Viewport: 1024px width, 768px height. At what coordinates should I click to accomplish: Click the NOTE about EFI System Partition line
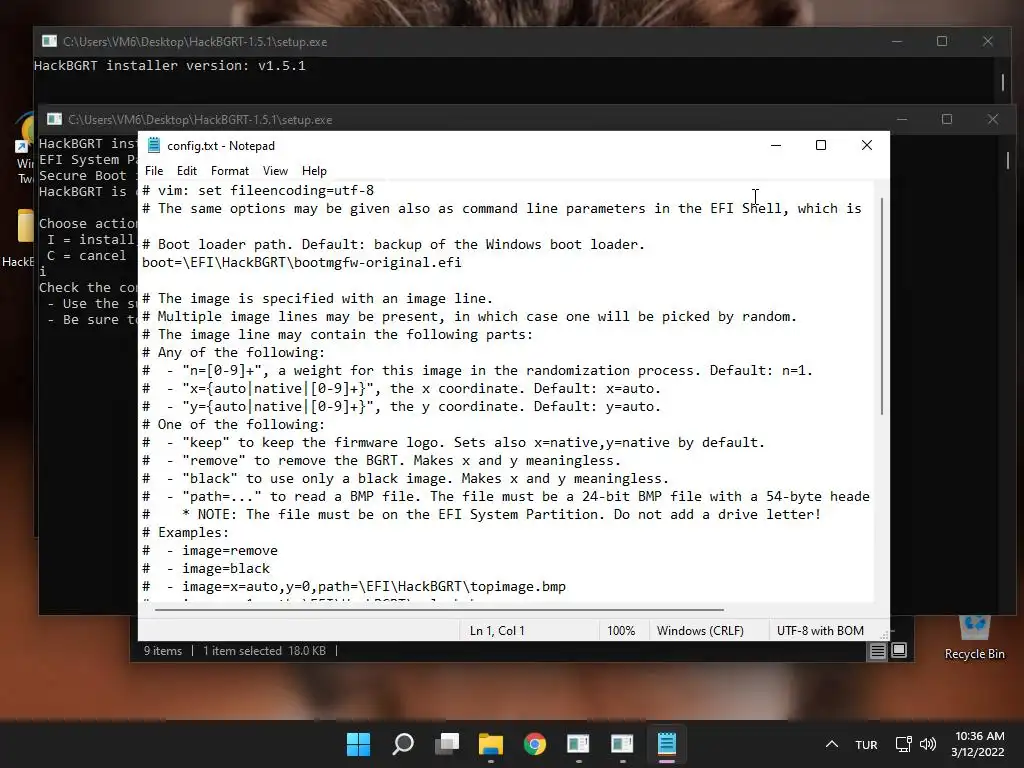[x=481, y=515]
